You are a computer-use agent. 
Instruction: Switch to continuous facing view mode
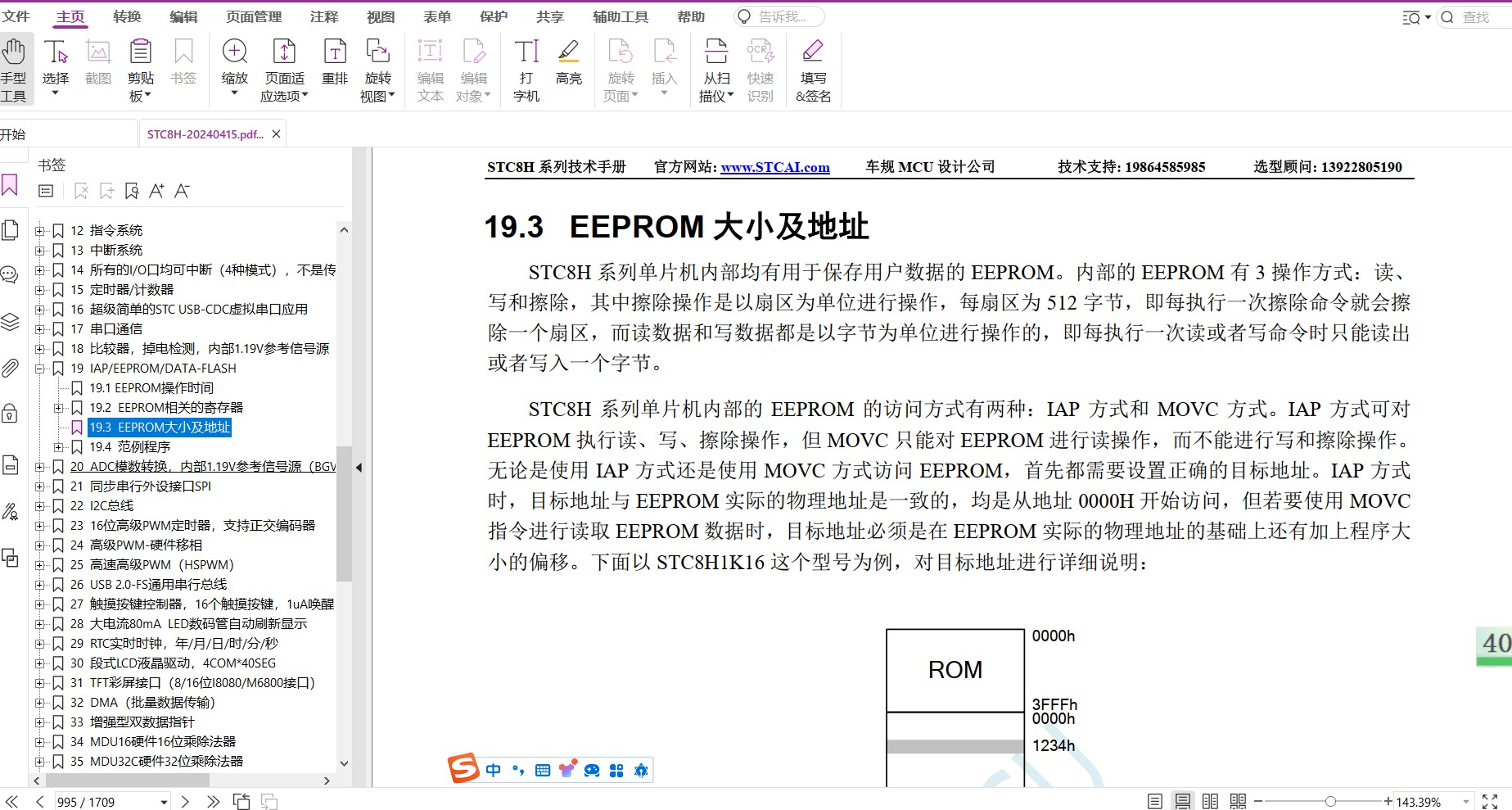tap(1238, 802)
